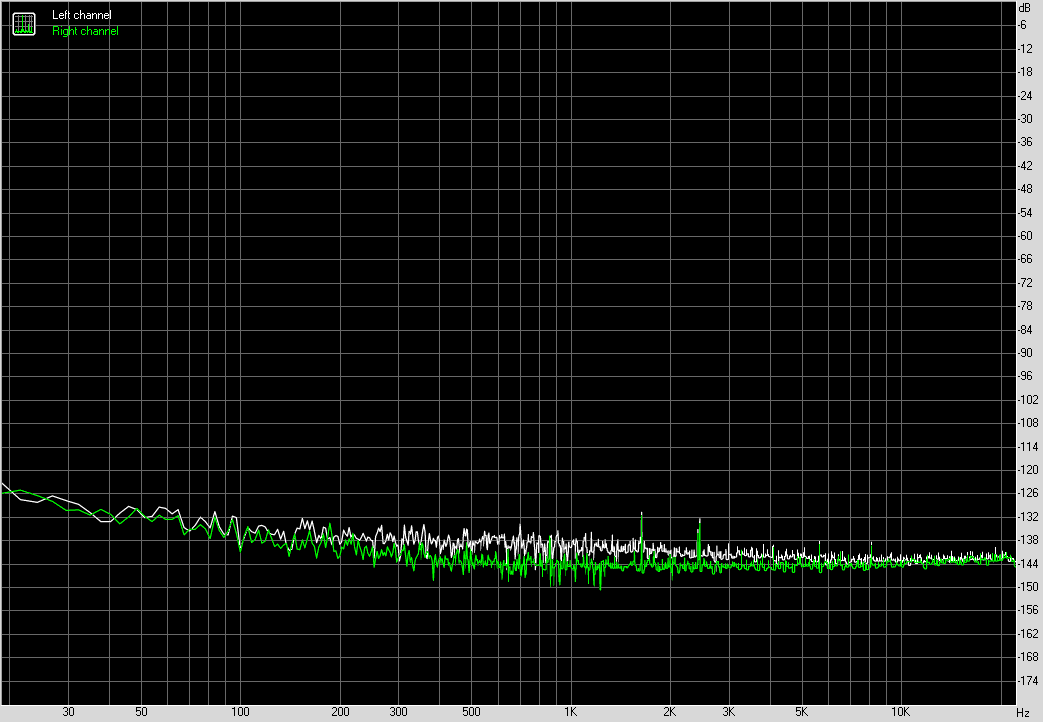Click the '-120' dB scale label

coord(1028,470)
